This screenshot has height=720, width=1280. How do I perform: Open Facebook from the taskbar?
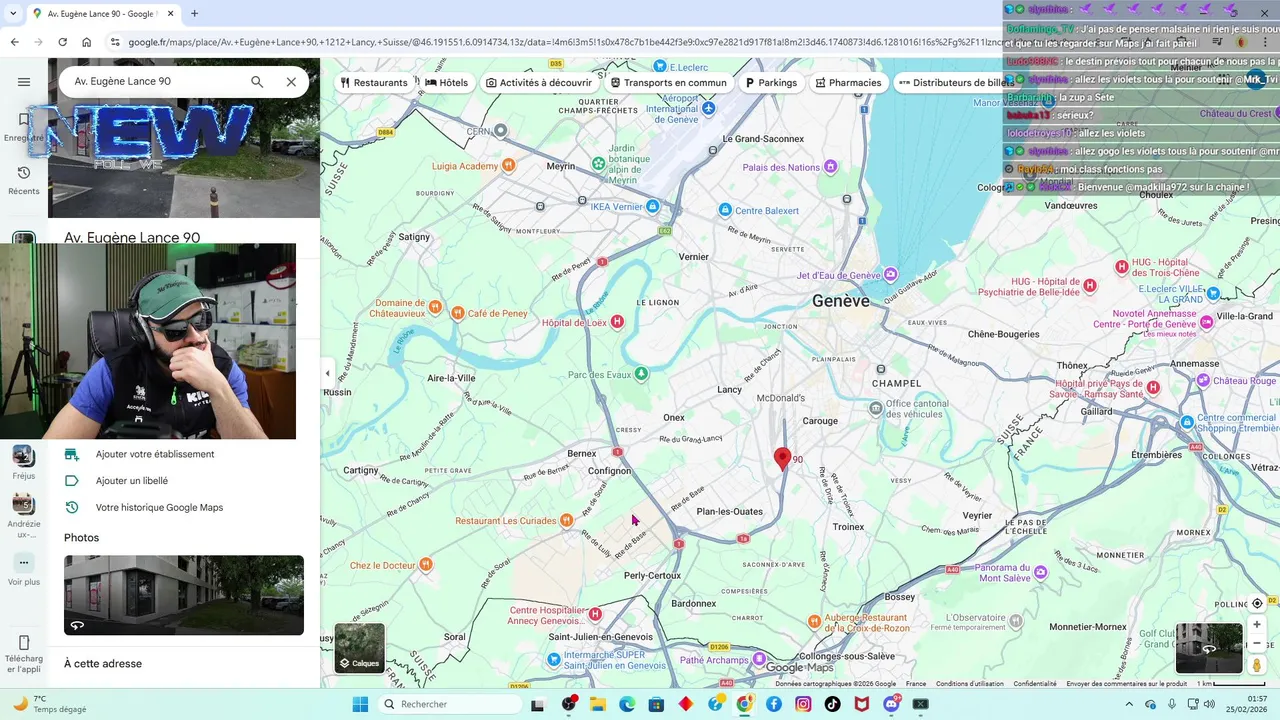(774, 704)
